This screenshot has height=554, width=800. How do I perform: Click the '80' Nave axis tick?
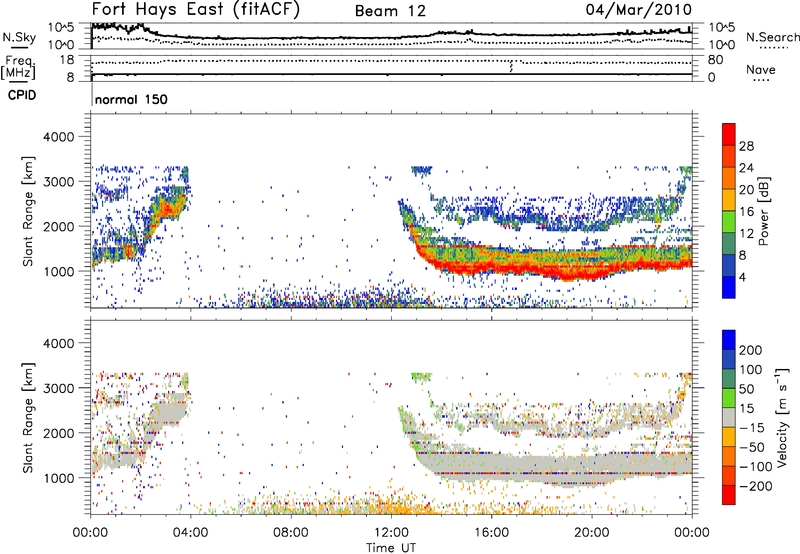(715, 60)
